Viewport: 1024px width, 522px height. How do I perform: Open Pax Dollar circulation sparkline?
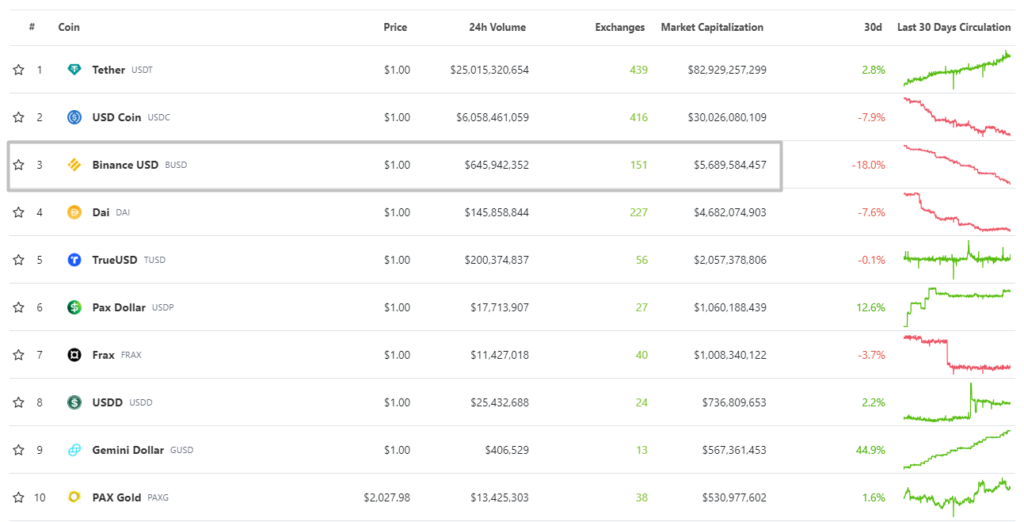coord(957,307)
